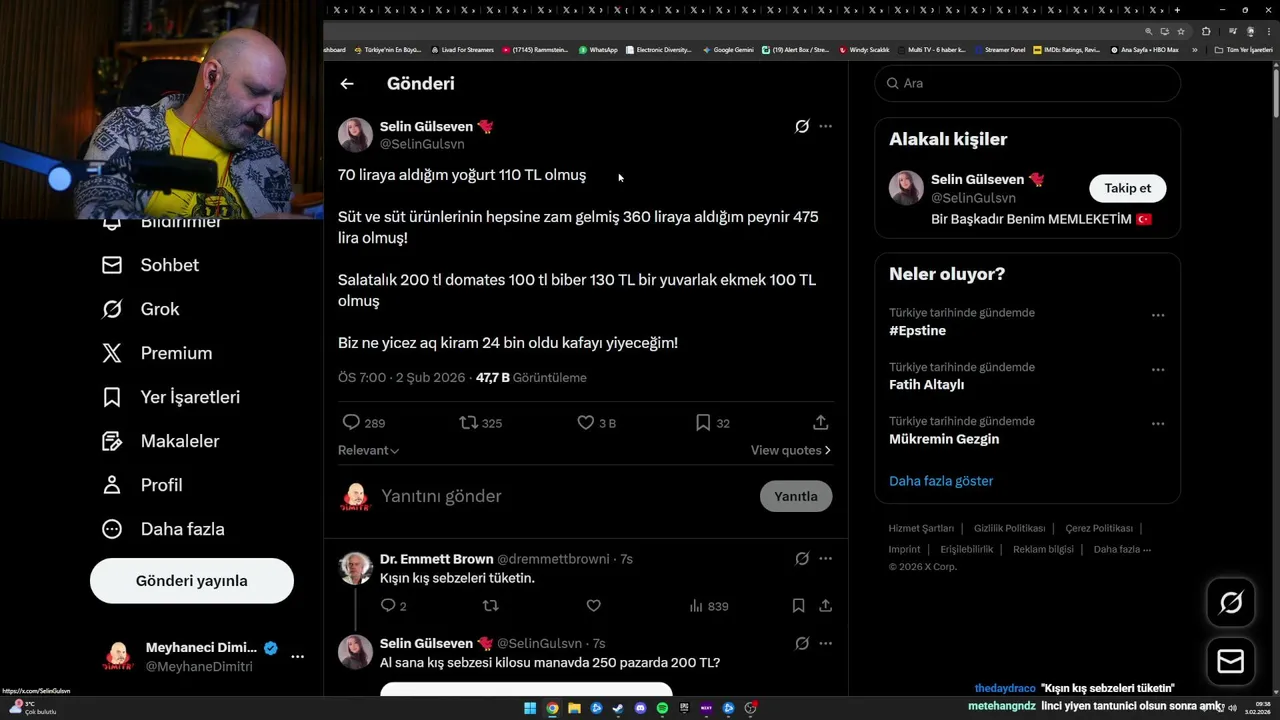The image size is (1280, 720).
Task: Expand the bookmarks bar overflow chevron
Action: 1194,49
